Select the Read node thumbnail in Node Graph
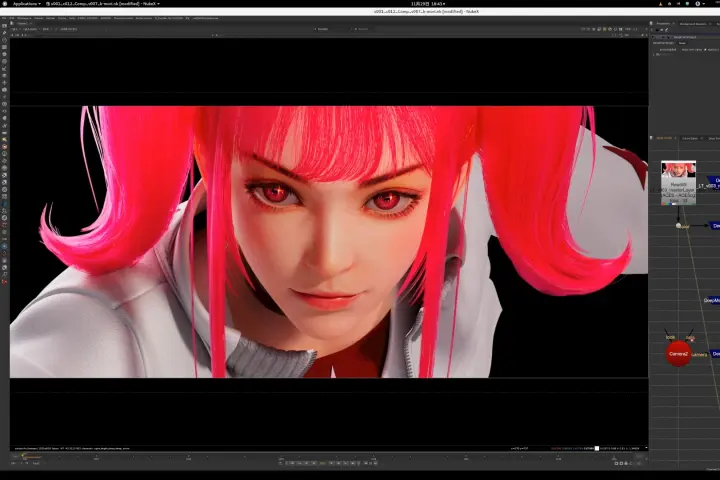 [678, 182]
